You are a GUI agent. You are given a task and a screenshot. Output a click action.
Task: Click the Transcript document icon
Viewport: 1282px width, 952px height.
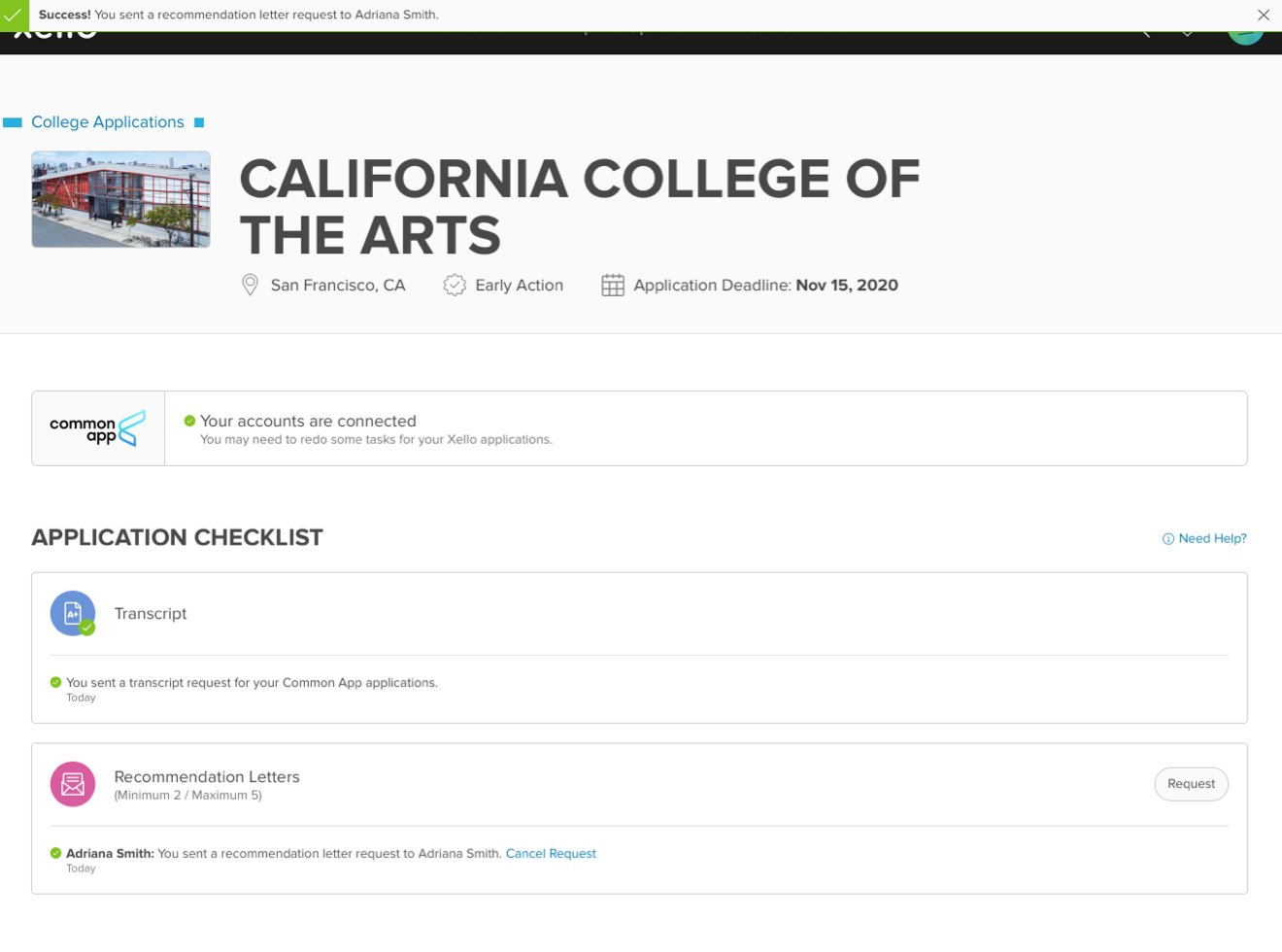[73, 613]
